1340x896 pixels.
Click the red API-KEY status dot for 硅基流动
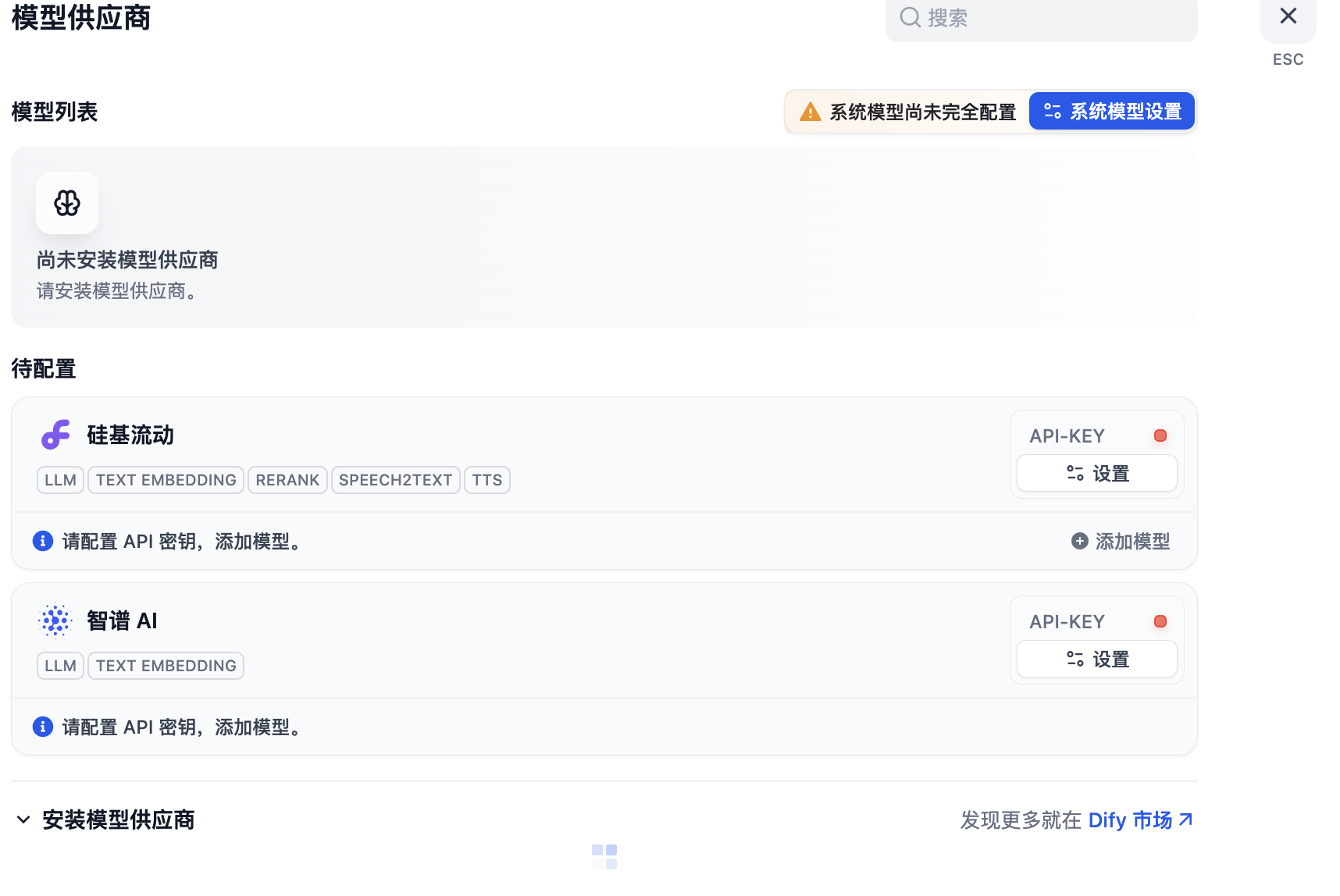(1160, 436)
